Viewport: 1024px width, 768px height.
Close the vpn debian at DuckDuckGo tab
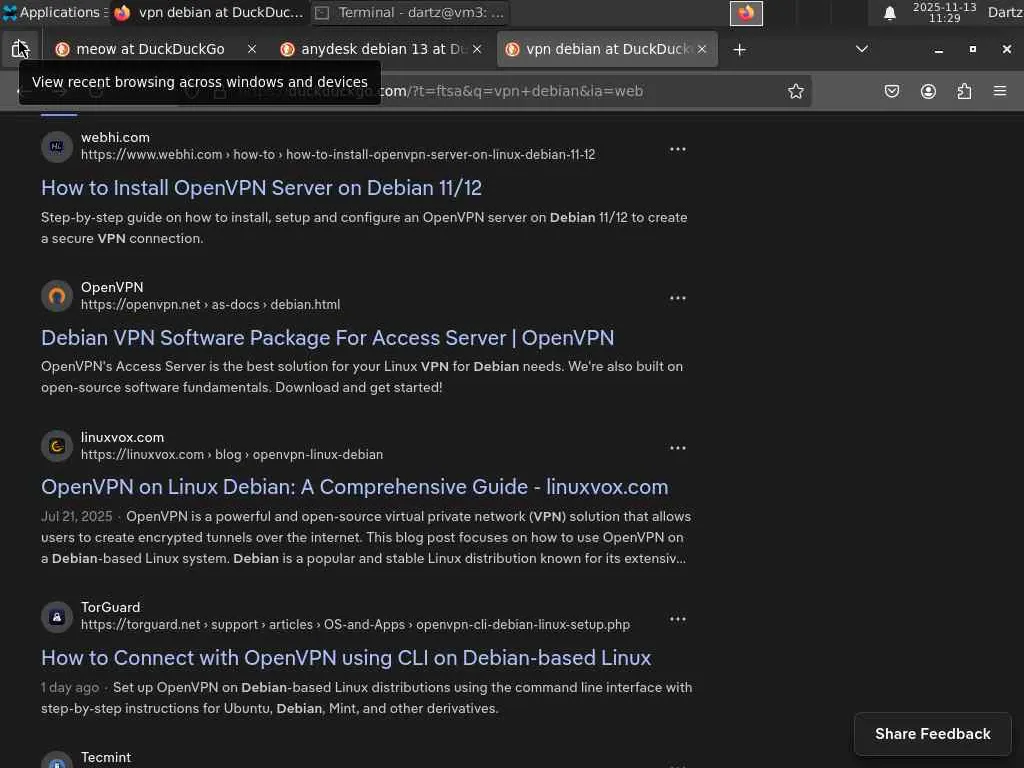(x=702, y=49)
